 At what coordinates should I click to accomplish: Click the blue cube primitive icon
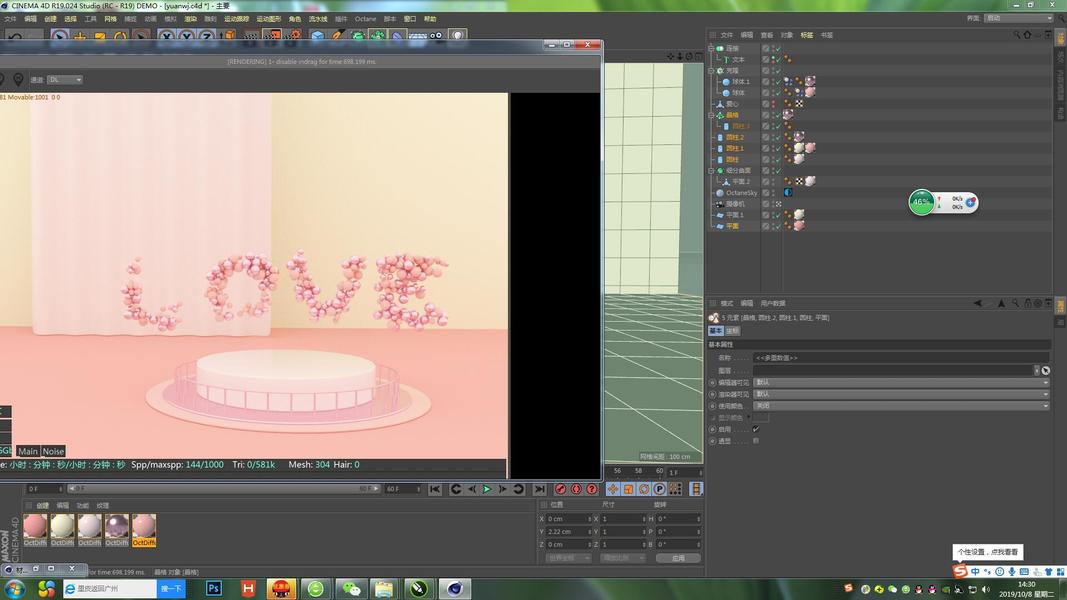tap(318, 36)
